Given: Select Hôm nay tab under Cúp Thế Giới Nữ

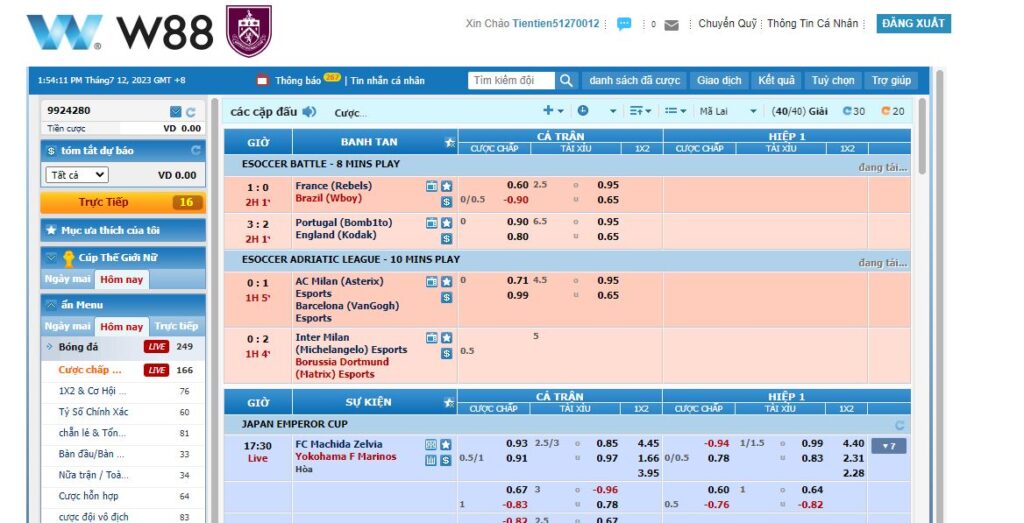Looking at the screenshot, I should [x=121, y=279].
